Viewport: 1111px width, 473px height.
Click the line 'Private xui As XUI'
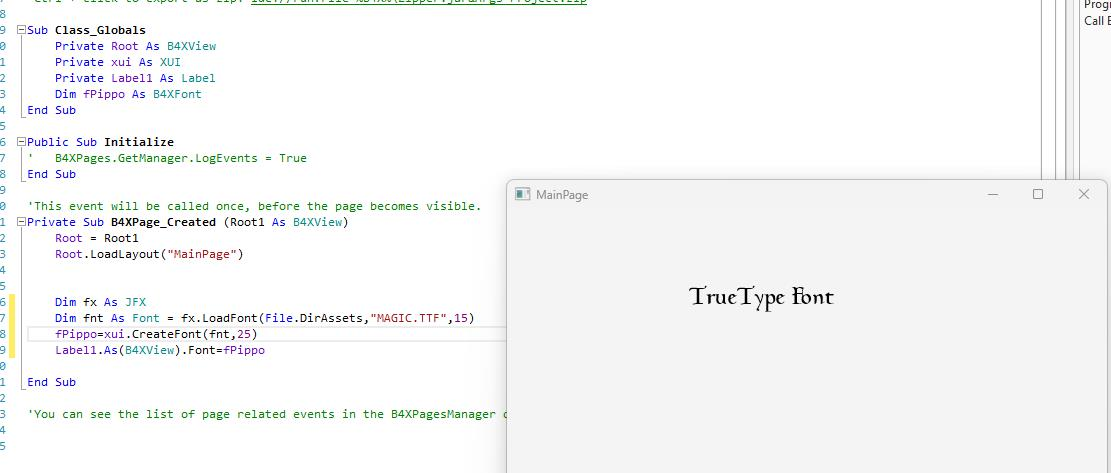118,62
